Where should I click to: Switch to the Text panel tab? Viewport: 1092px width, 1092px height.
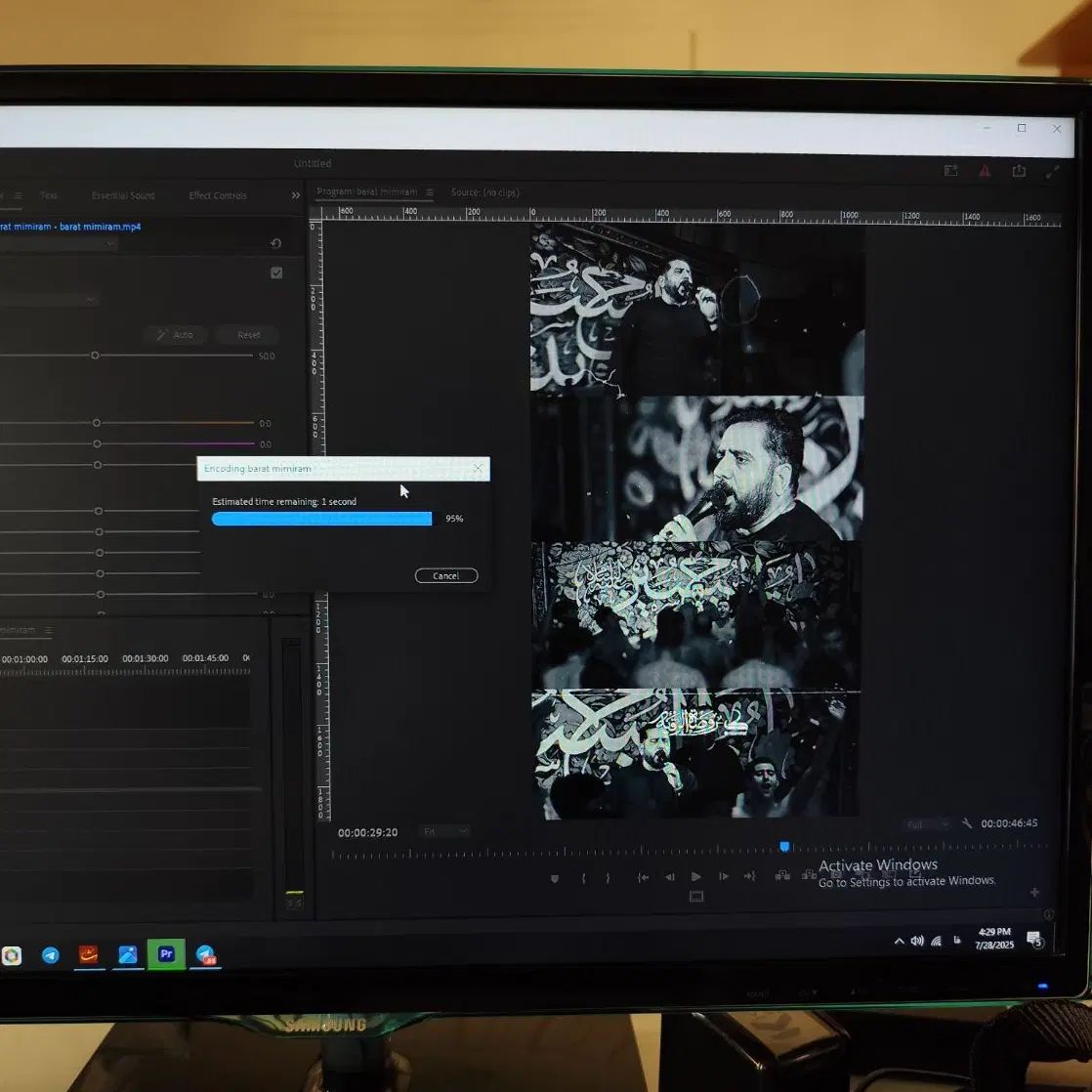click(x=48, y=195)
